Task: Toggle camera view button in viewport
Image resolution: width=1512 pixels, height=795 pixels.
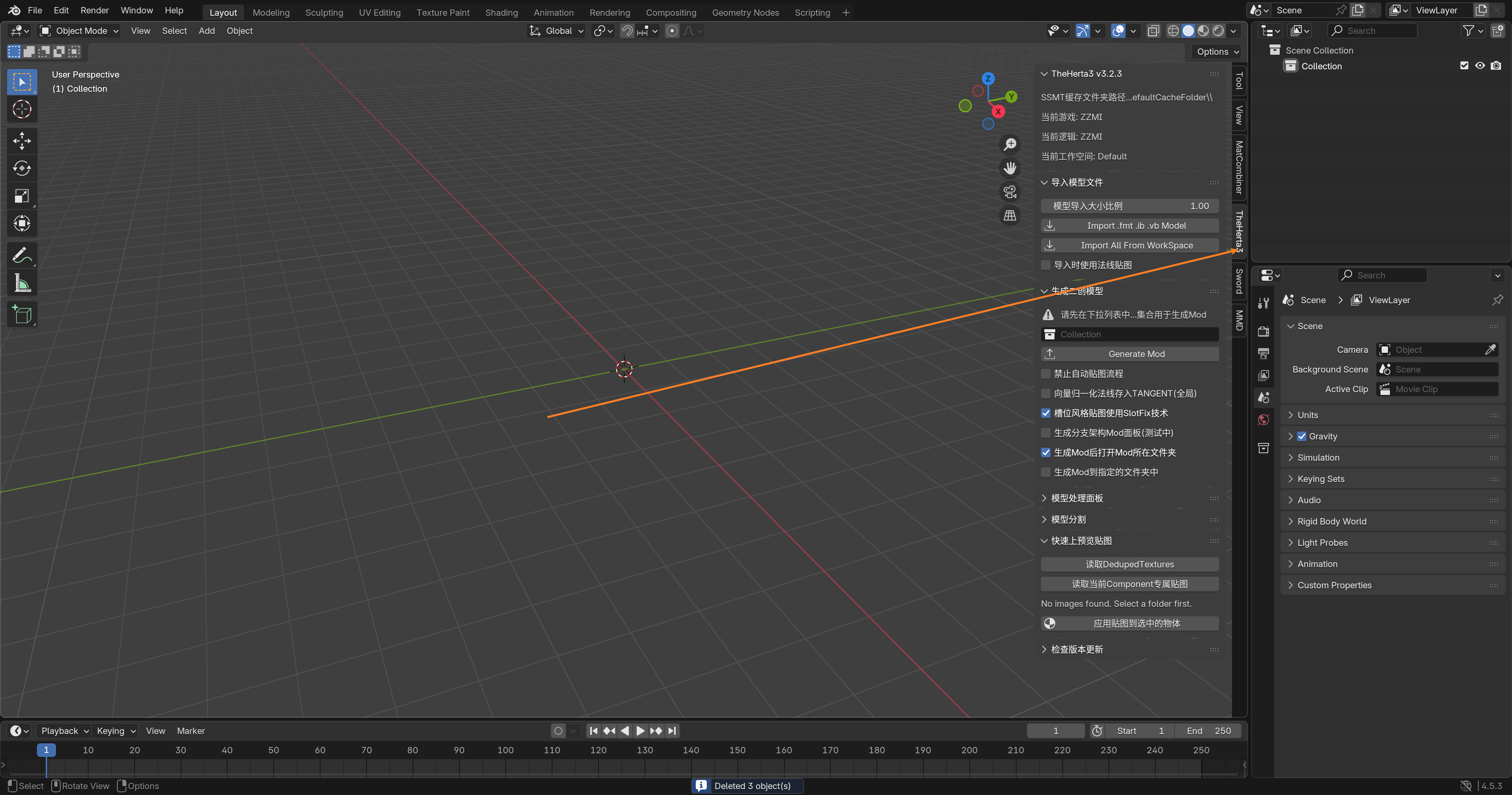Action: [1010, 192]
